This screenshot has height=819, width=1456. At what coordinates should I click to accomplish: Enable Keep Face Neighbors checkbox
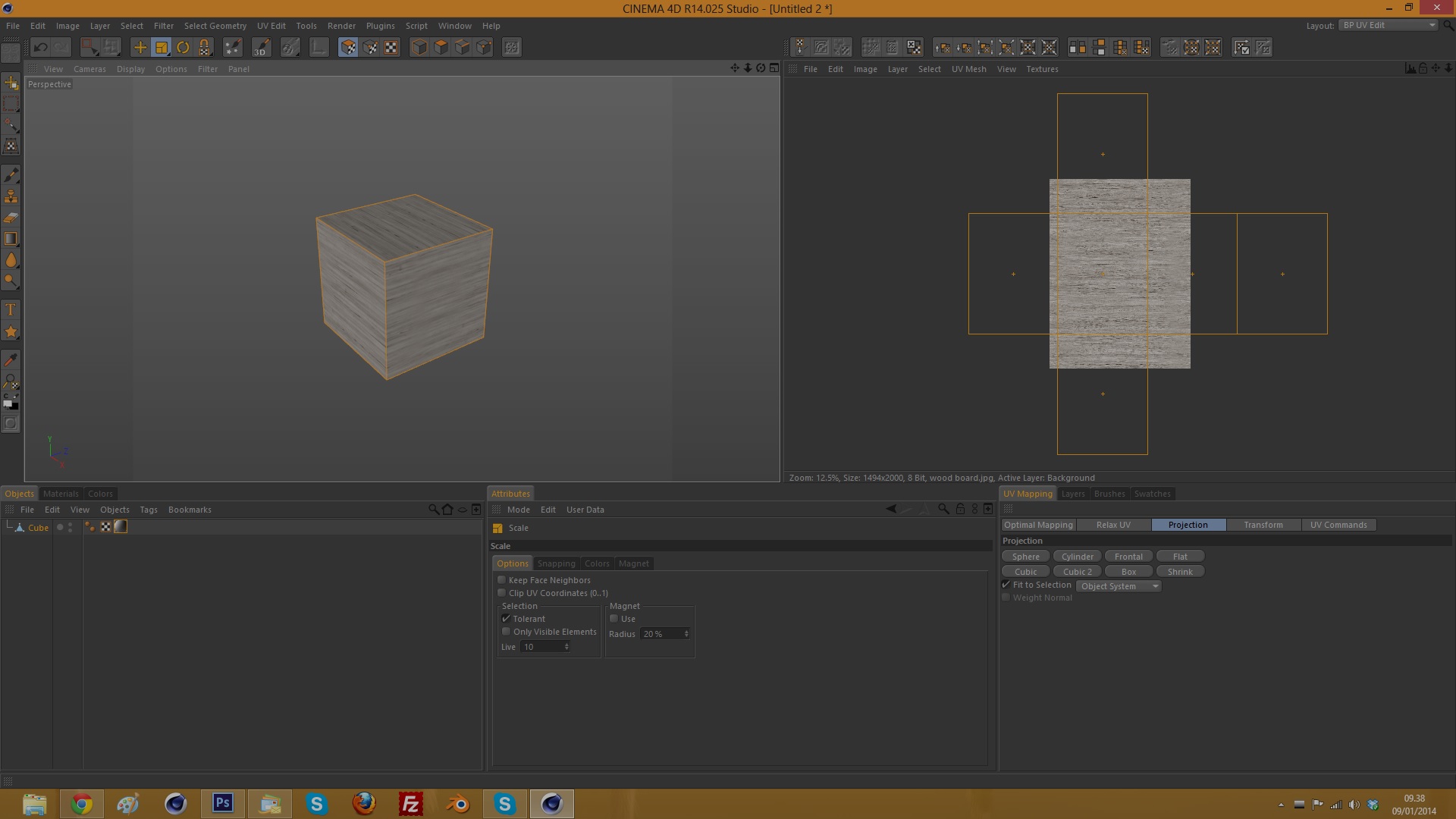click(501, 580)
